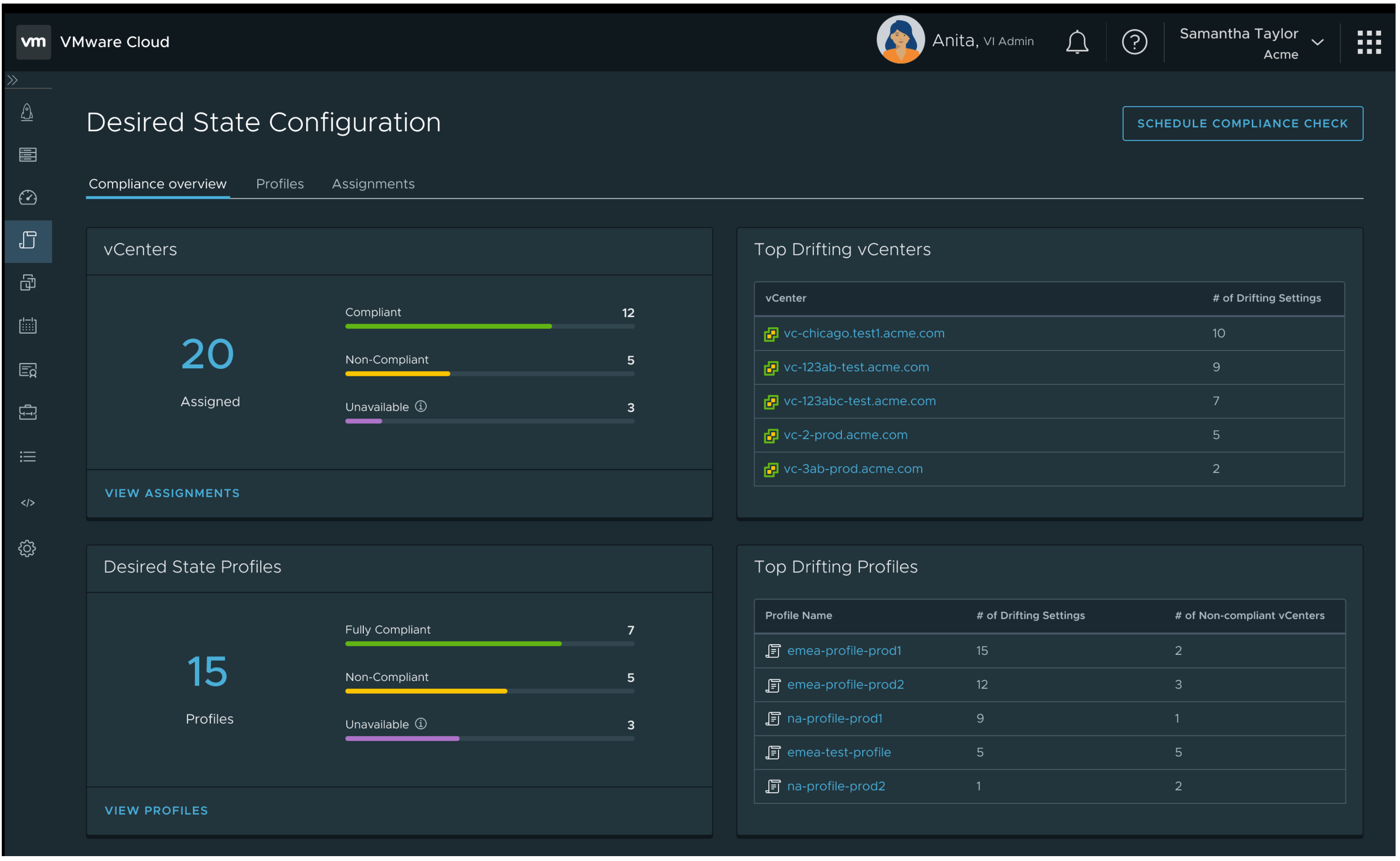Image resolution: width=1400 pixels, height=861 pixels.
Task: Open the code developer sidebar icon
Action: 28,503
